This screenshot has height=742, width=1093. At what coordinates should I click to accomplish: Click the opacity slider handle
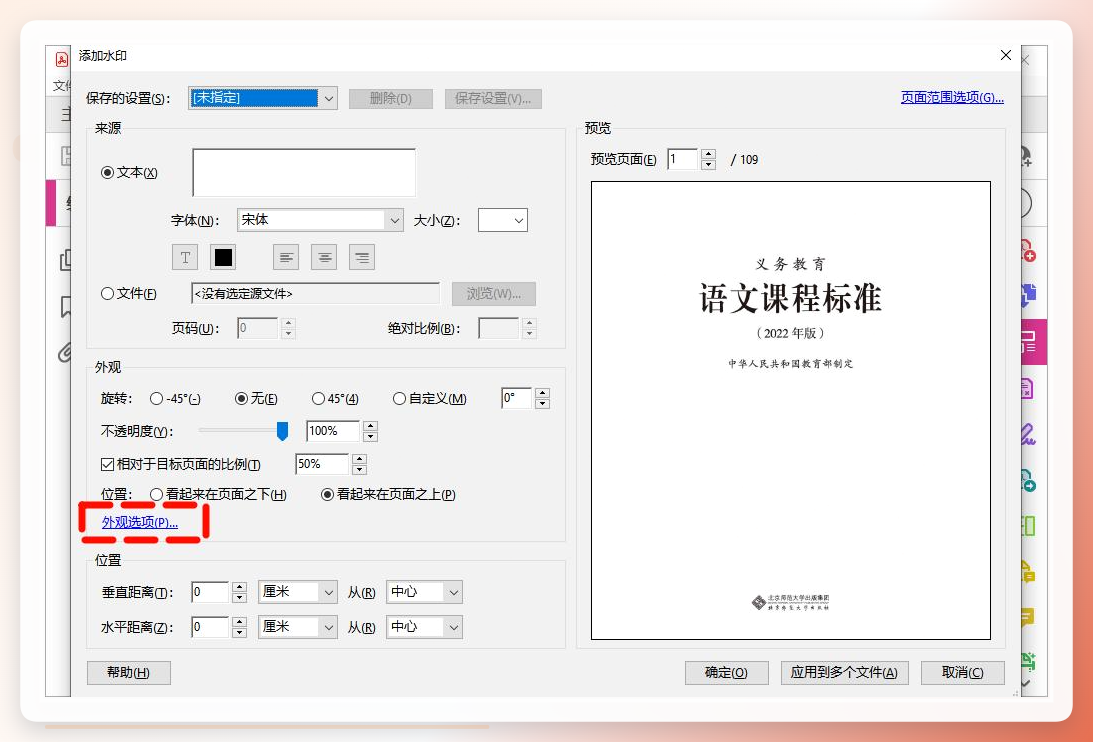[x=282, y=431]
